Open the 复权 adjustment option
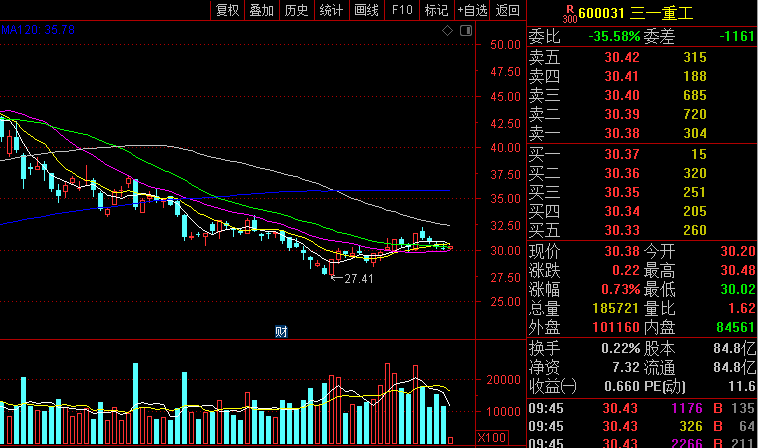This screenshot has width=758, height=448. pyautogui.click(x=227, y=10)
